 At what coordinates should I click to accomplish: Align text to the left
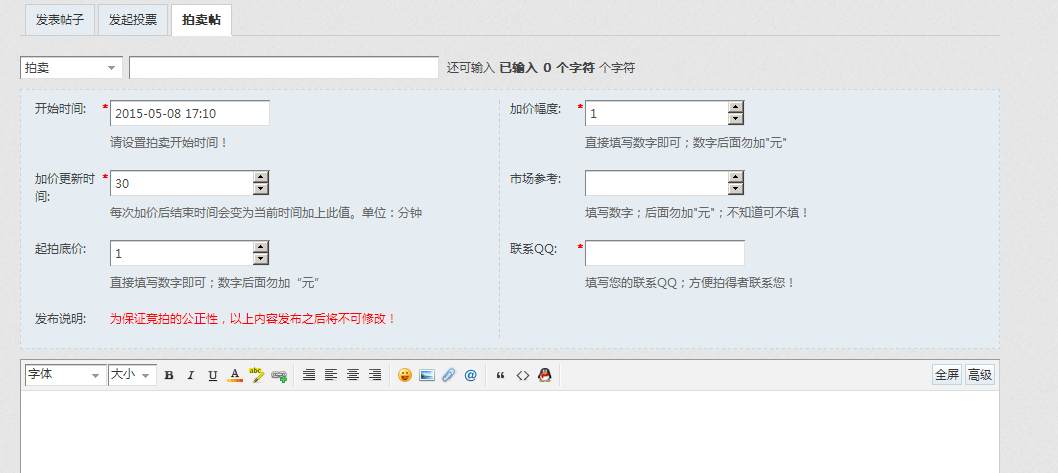pos(331,375)
